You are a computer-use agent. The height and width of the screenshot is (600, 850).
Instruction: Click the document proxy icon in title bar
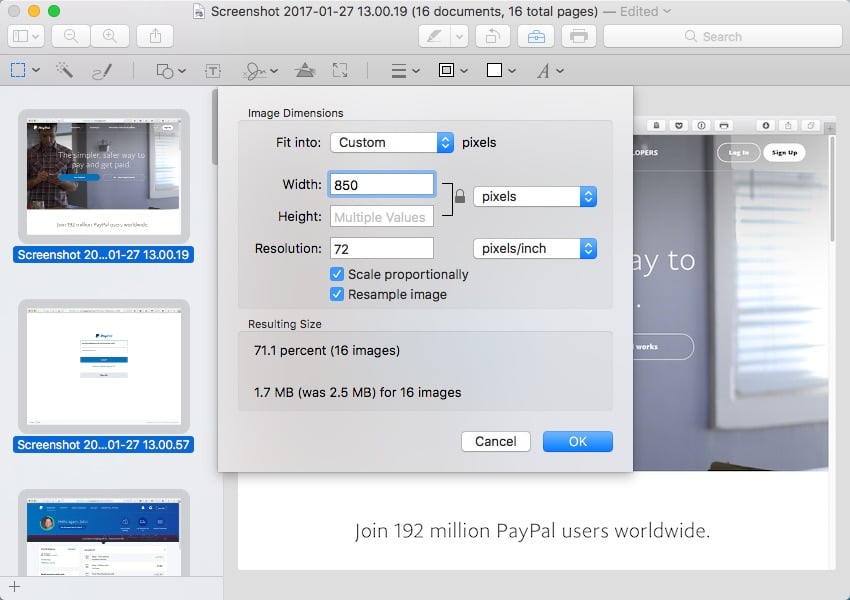click(x=199, y=11)
